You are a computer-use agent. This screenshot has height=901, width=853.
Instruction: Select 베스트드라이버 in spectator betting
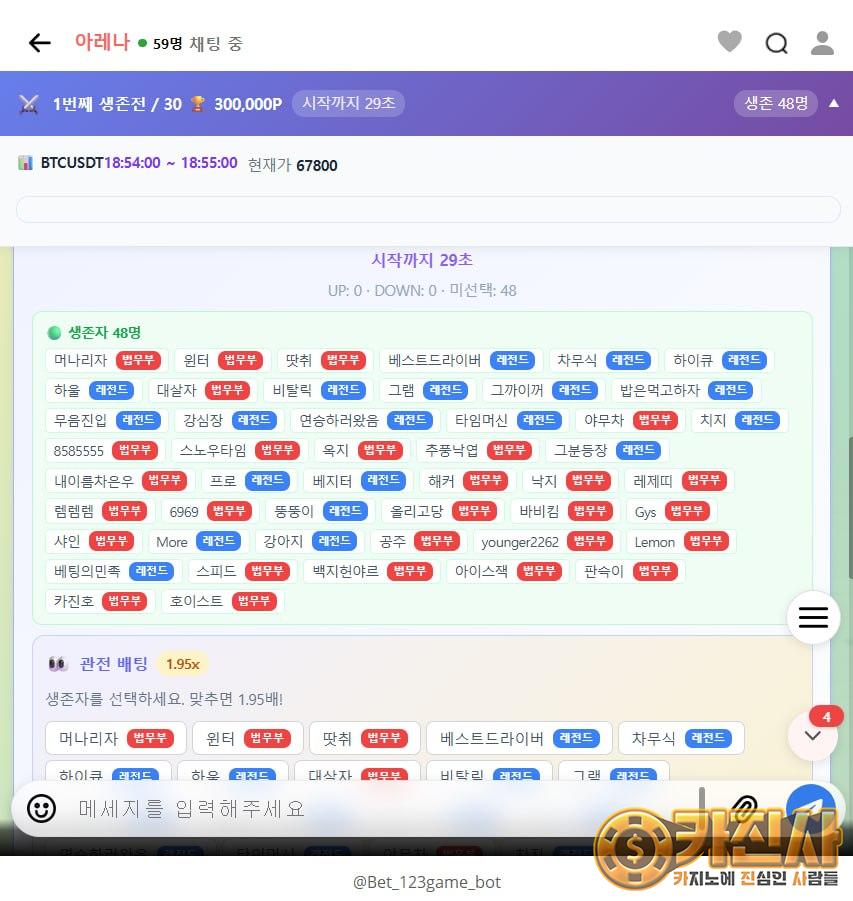click(x=517, y=738)
